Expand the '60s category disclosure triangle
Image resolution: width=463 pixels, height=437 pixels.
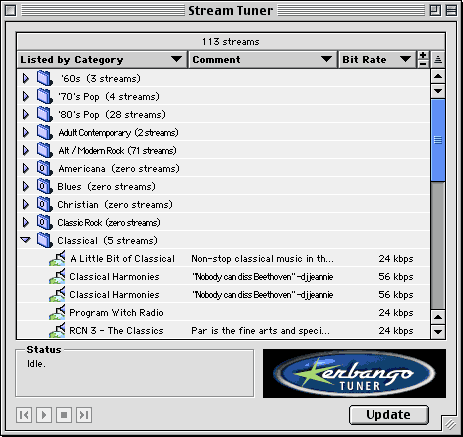point(26,78)
